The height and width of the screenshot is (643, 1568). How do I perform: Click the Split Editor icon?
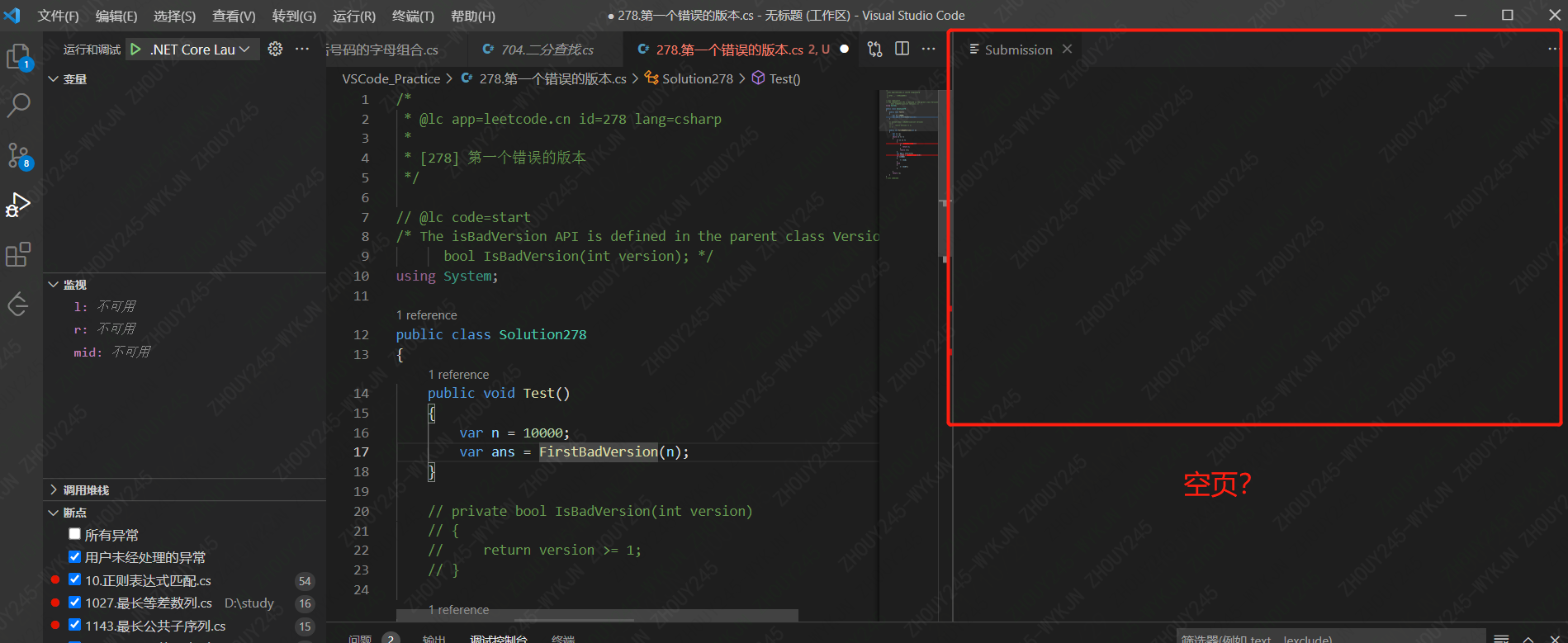(902, 50)
